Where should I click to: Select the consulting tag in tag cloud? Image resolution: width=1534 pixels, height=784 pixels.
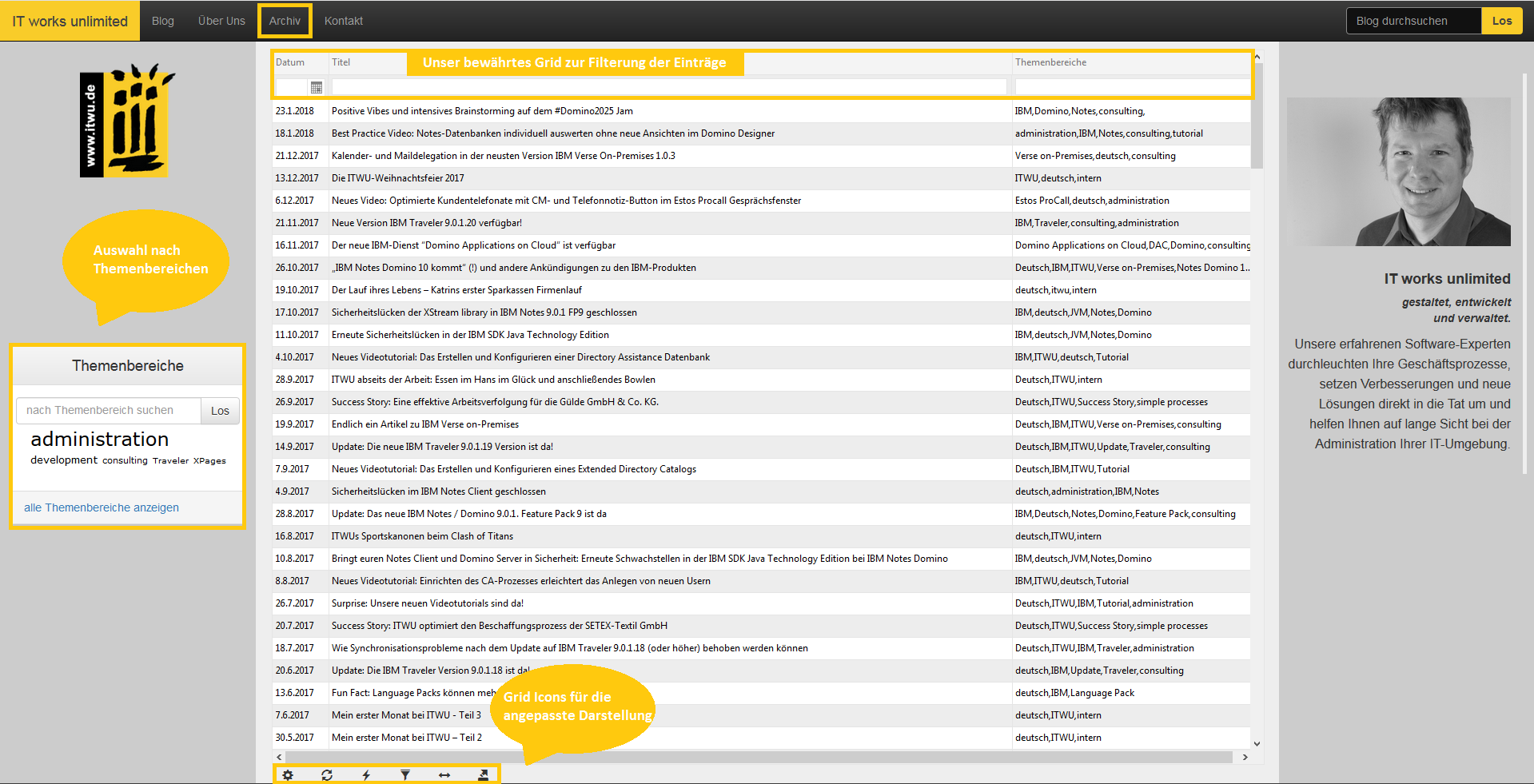pyautogui.click(x=125, y=460)
